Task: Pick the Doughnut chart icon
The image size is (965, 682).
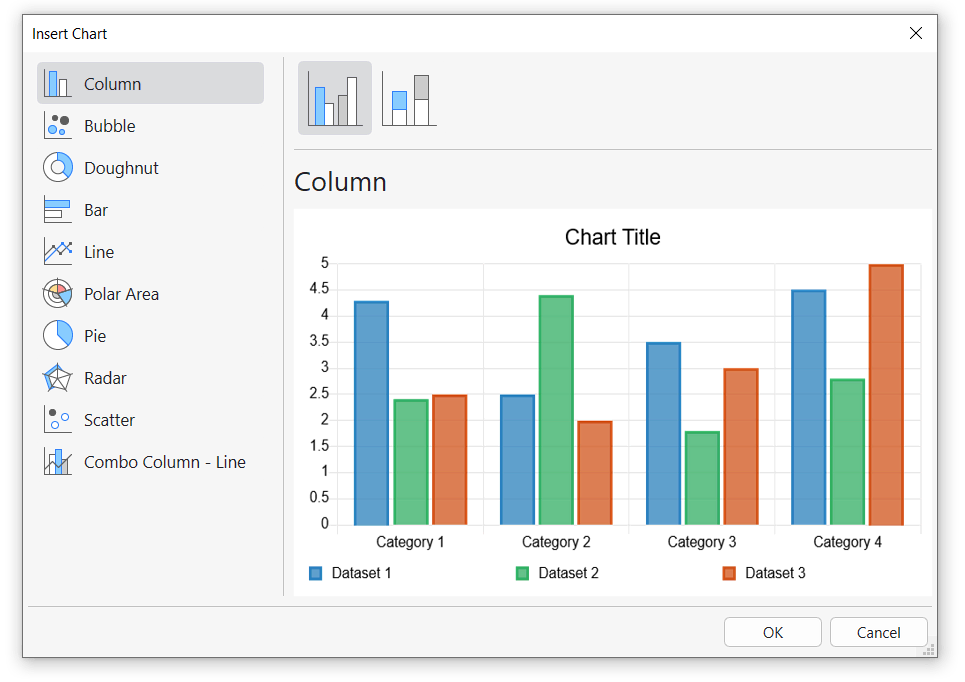Action: (x=57, y=168)
